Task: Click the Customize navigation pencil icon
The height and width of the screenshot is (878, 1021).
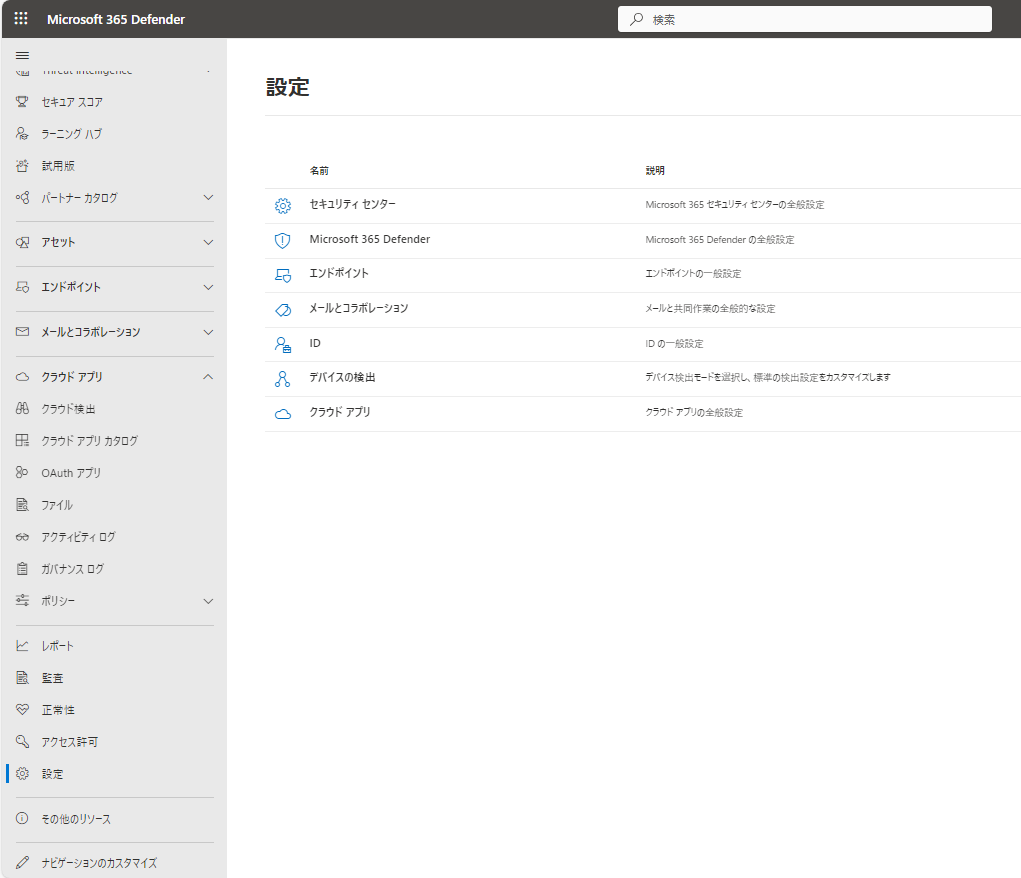Action: click(22, 862)
